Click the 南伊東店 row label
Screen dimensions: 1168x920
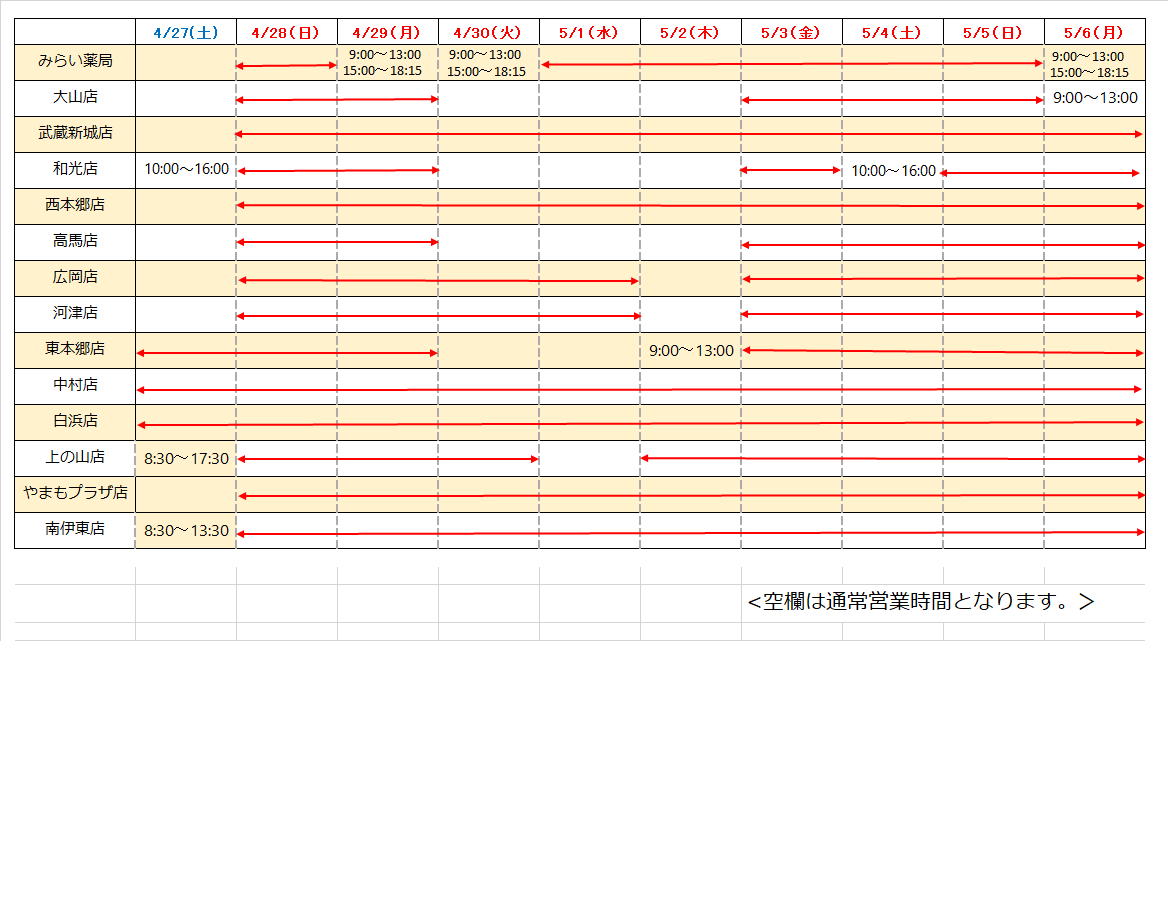pyautogui.click(x=74, y=530)
